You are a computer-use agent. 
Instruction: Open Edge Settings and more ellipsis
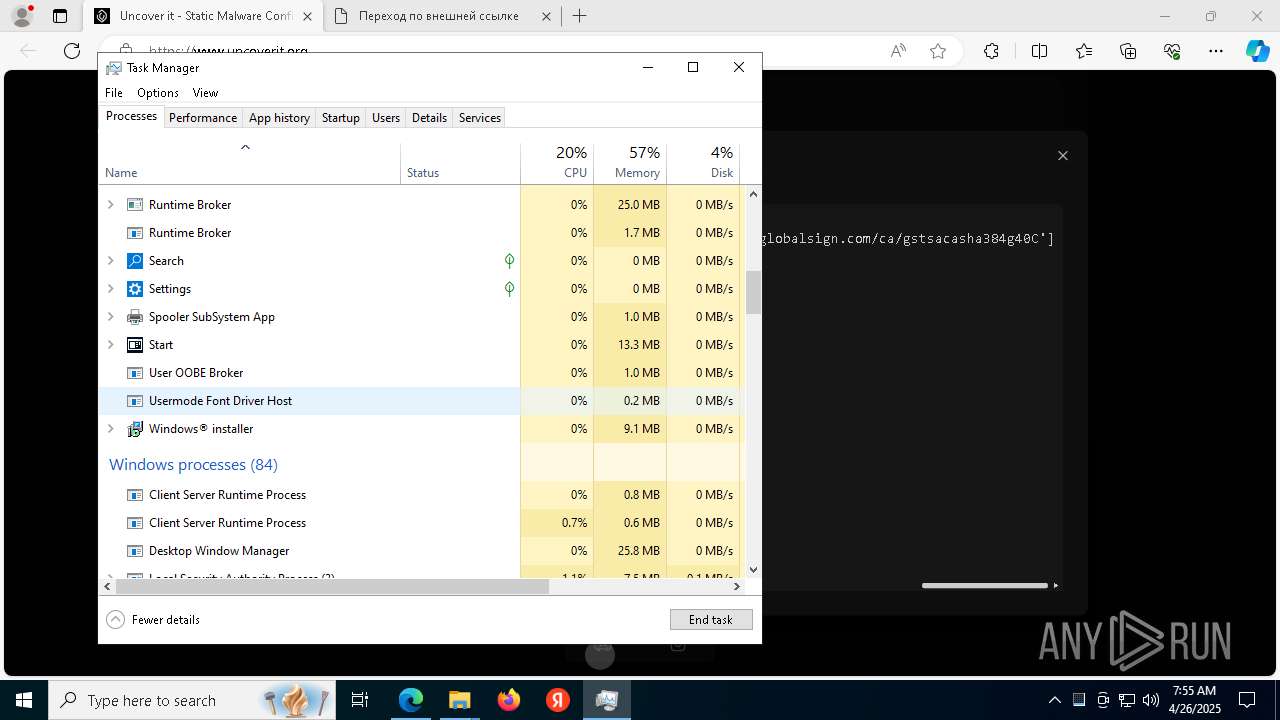tap(1216, 51)
